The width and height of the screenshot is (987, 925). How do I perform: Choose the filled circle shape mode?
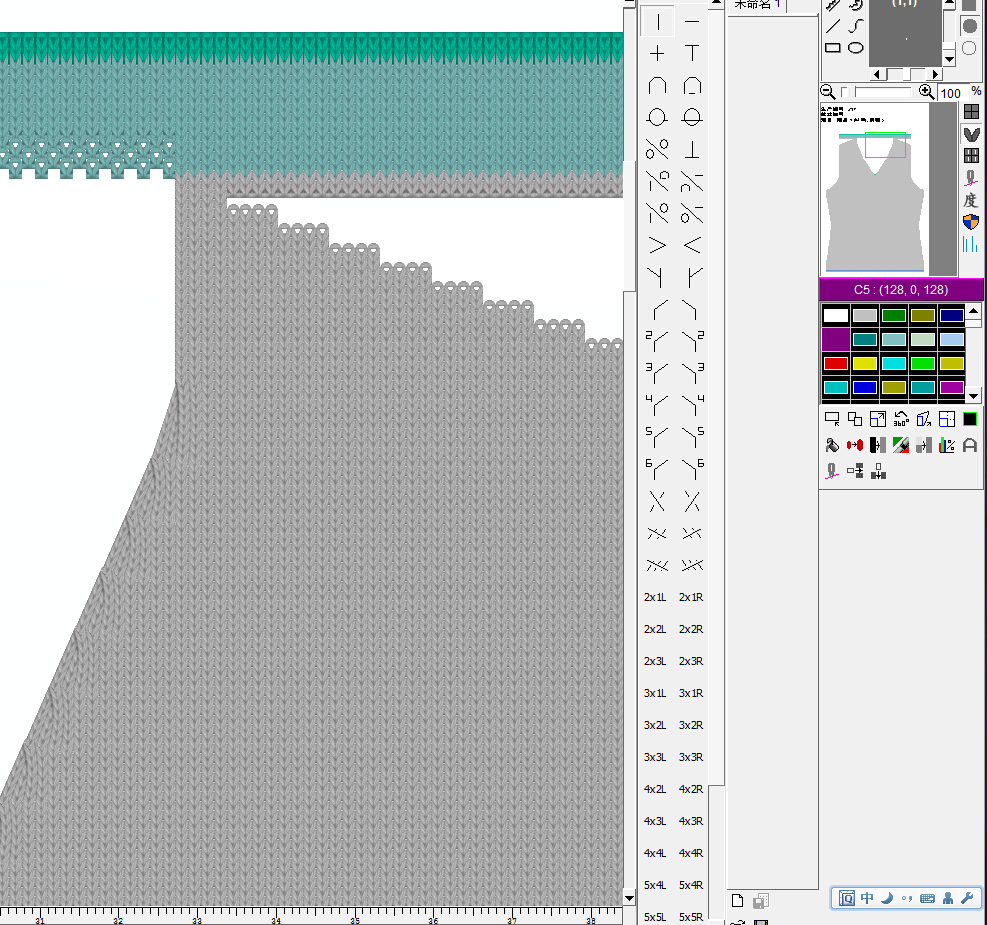click(970, 26)
